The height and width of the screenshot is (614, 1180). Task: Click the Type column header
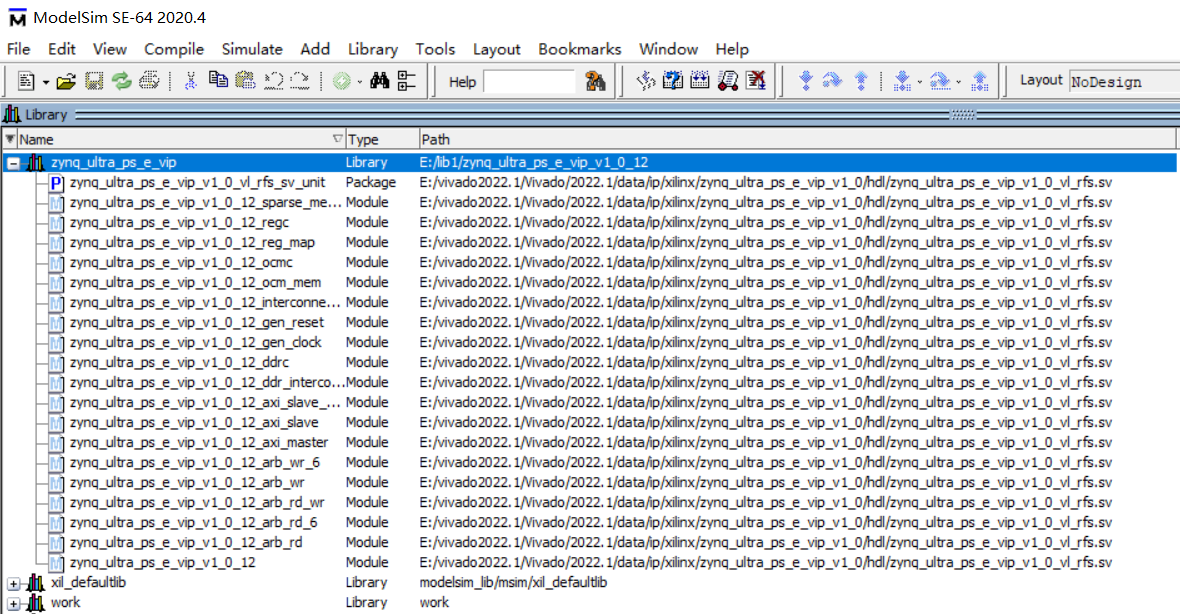click(382, 139)
